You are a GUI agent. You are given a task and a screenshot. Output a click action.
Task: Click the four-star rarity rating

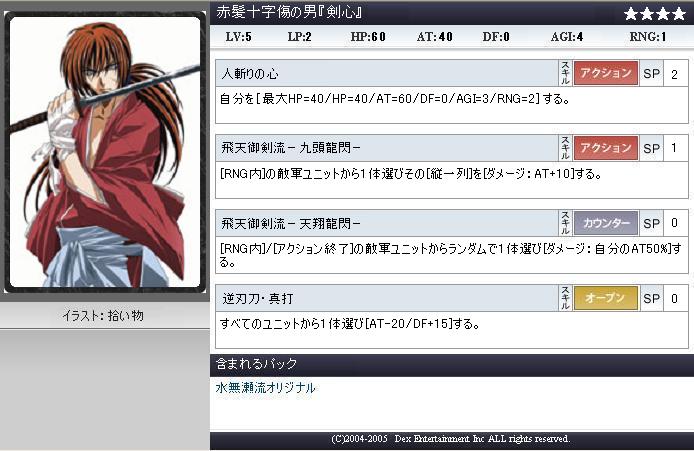click(x=655, y=14)
